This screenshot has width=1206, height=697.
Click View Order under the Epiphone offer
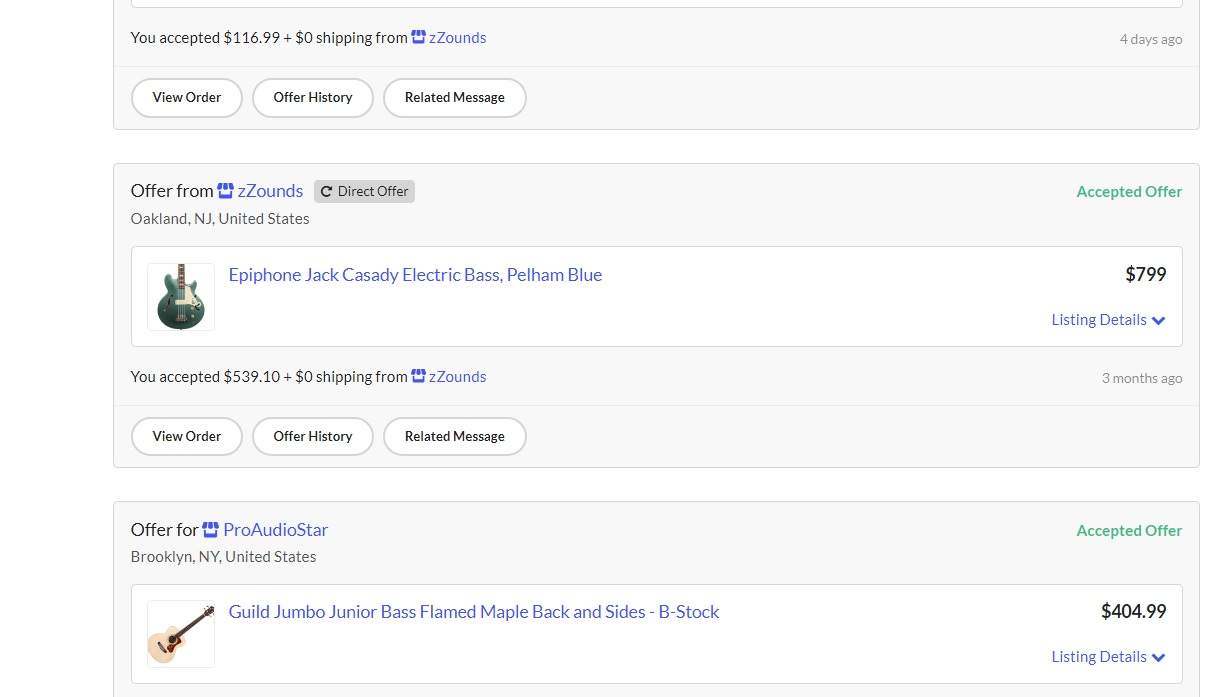tap(187, 437)
